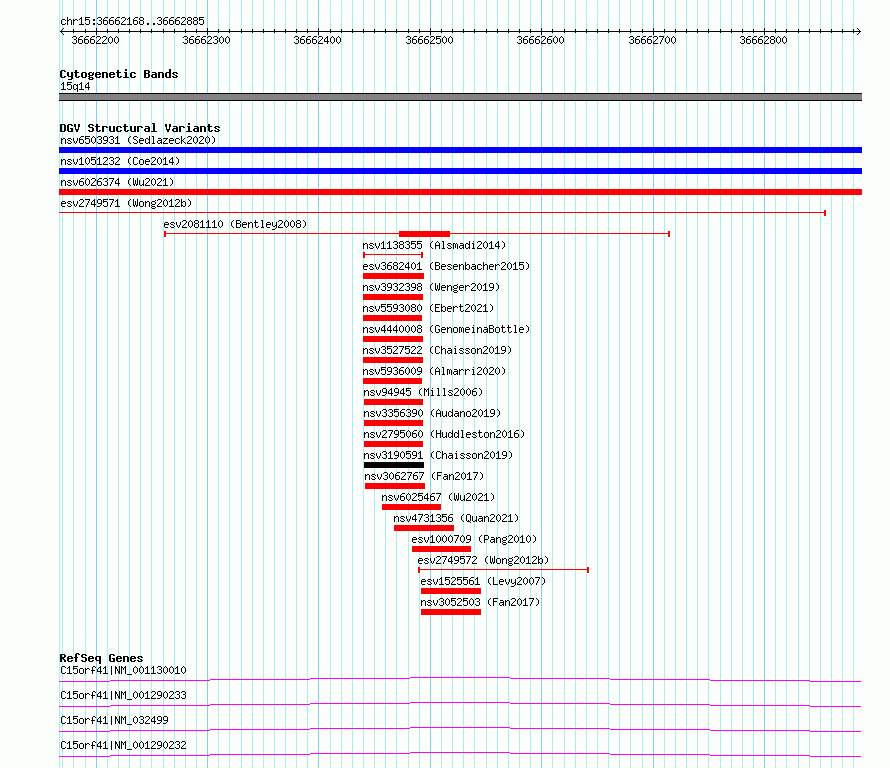The image size is (890, 768).
Task: Open the nsv1051232 (Coe2014) variant label
Action: (x=120, y=161)
